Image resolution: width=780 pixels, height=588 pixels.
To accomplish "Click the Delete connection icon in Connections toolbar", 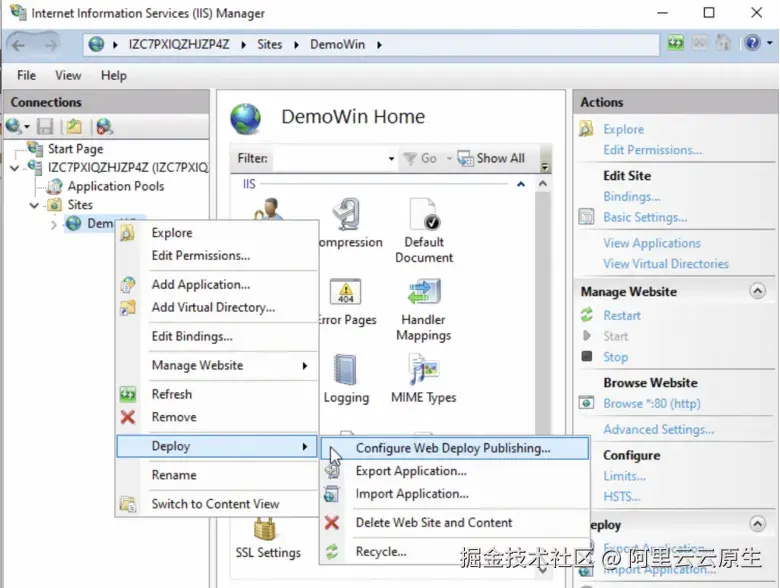I will click(104, 127).
